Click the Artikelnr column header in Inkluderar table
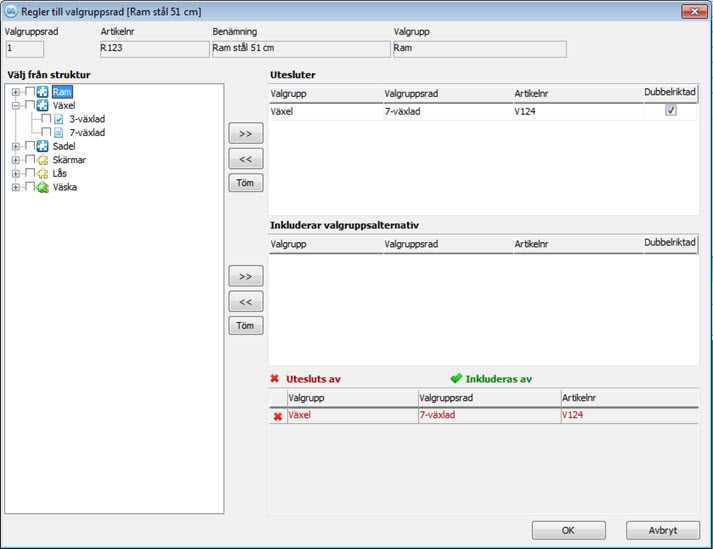The image size is (713, 549). pyautogui.click(x=575, y=244)
